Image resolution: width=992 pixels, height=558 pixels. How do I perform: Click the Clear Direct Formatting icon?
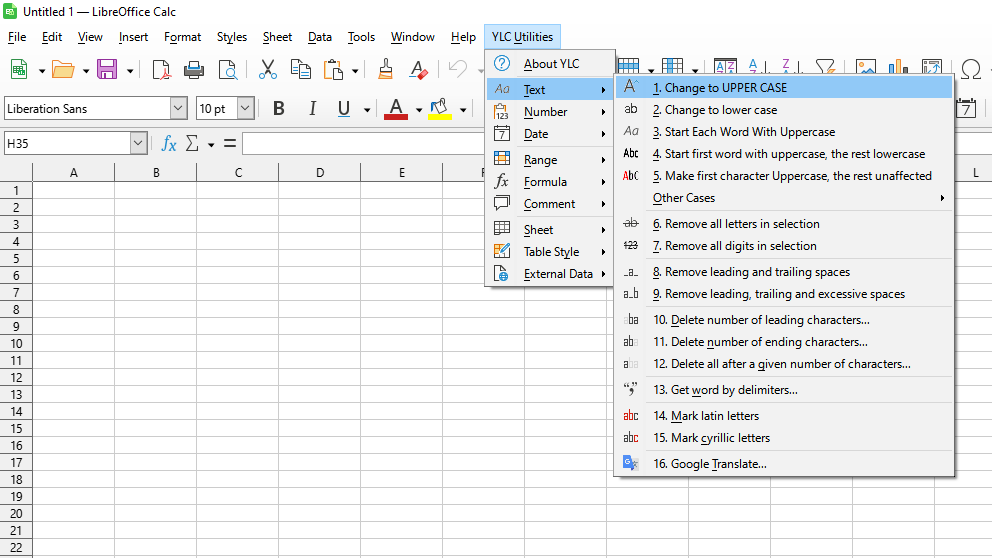click(x=419, y=69)
